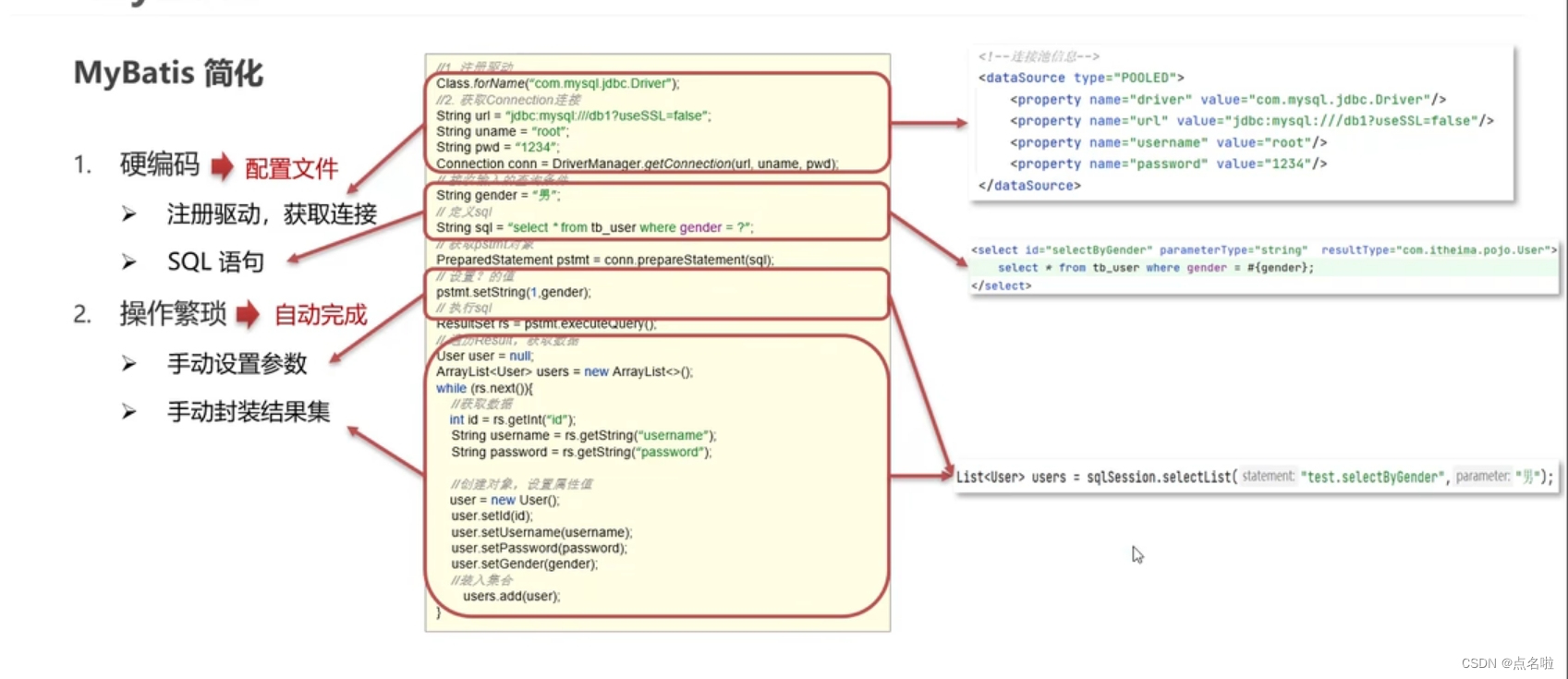Click the property name="password" XML line
This screenshot has height=679, width=1568.
pyautogui.click(x=1168, y=164)
